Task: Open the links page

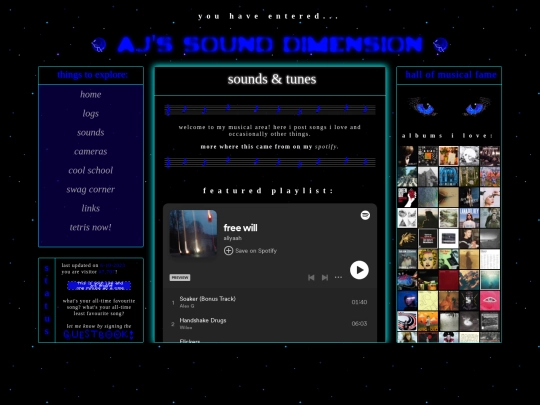Action: pos(91,208)
